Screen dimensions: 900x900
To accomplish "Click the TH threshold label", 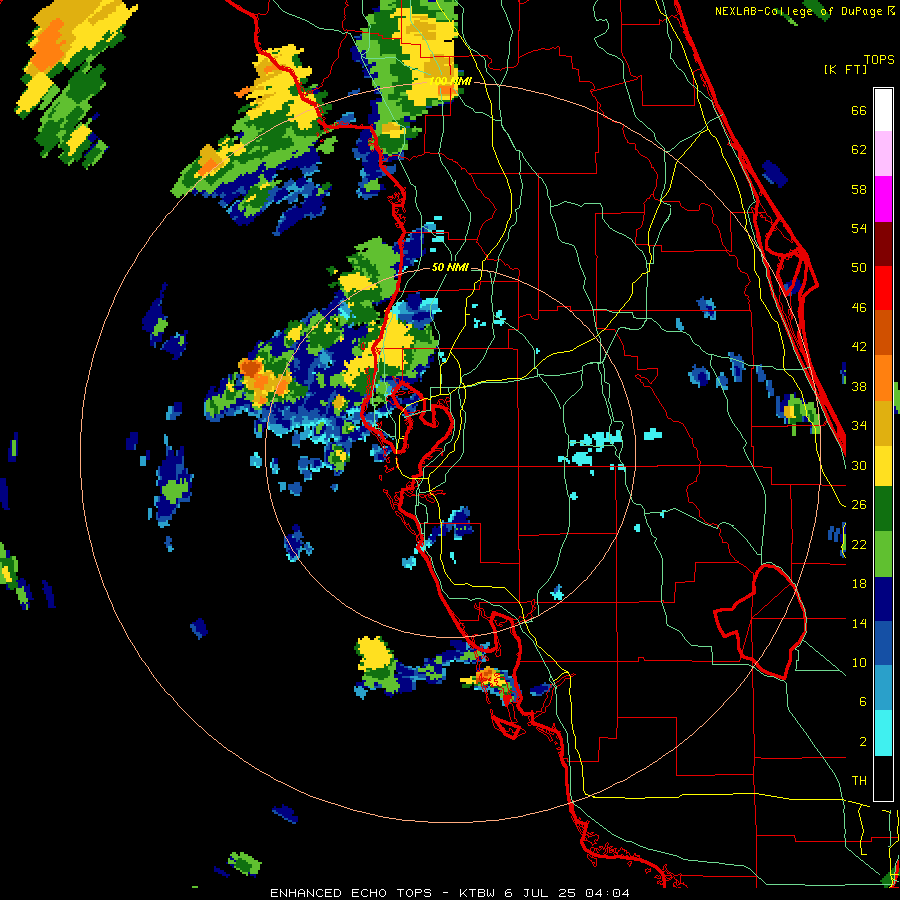I will click(x=859, y=780).
